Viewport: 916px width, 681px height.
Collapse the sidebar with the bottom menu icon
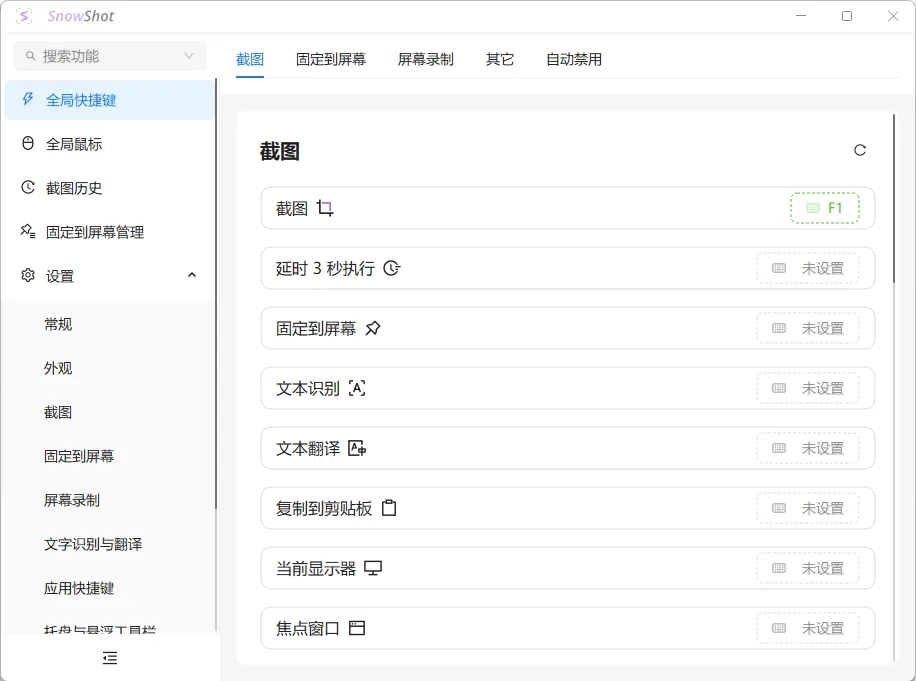tap(110, 658)
